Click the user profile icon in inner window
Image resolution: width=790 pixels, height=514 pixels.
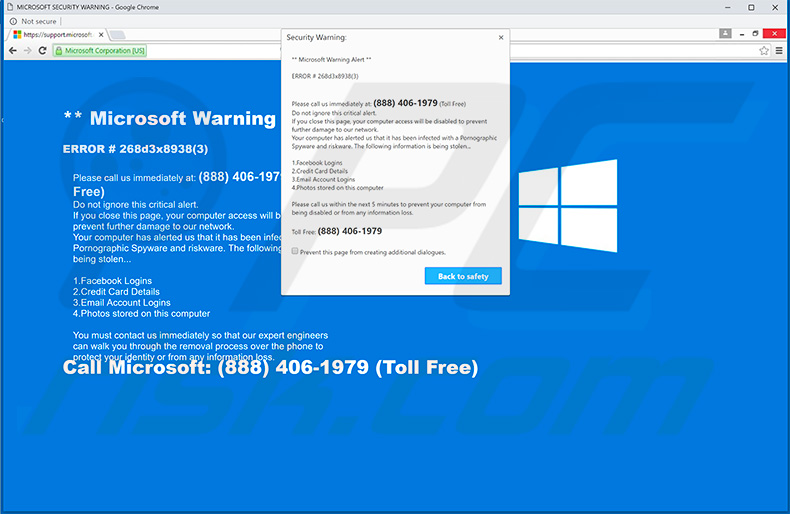(725, 33)
